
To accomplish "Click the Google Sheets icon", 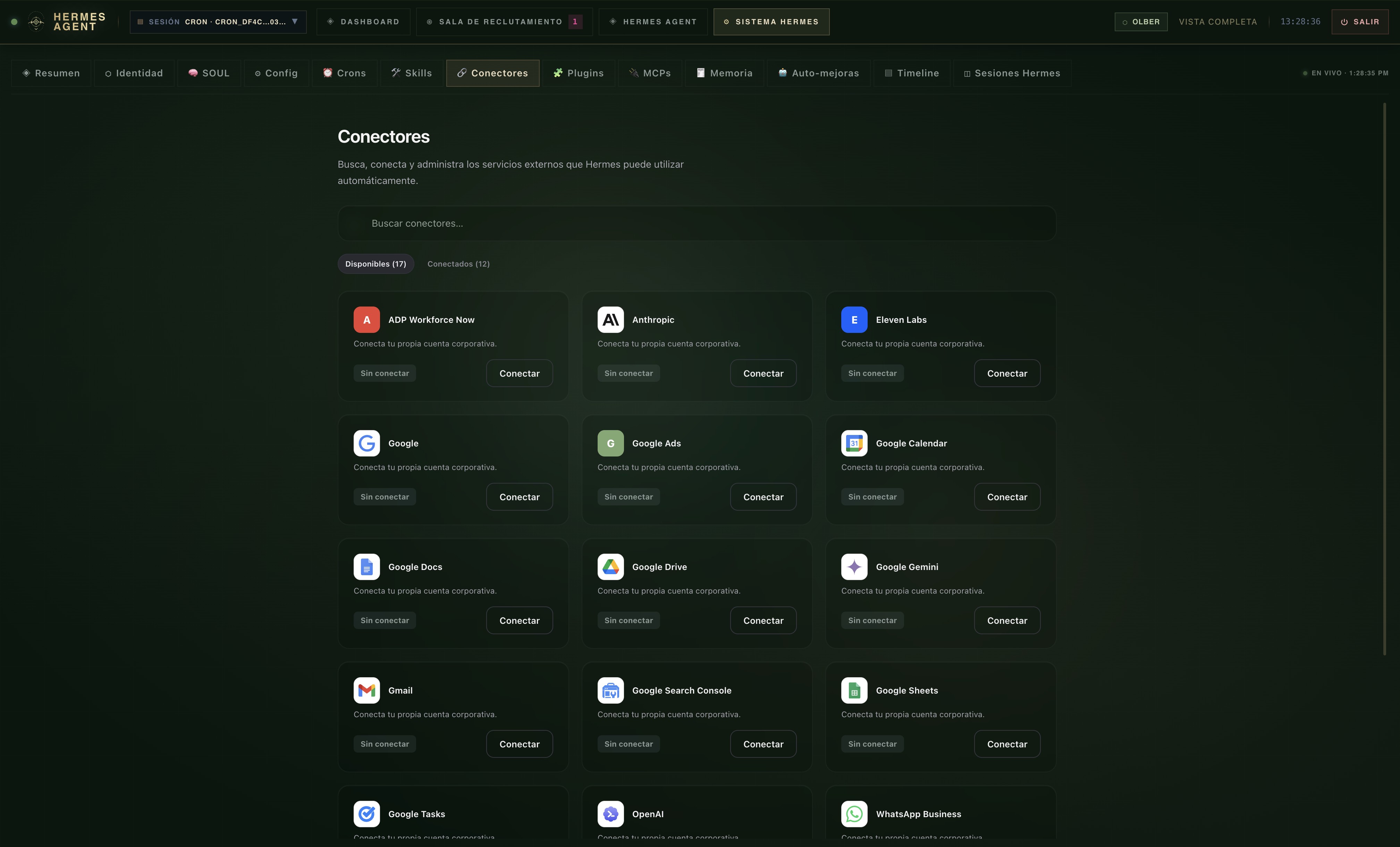I will click(x=854, y=690).
